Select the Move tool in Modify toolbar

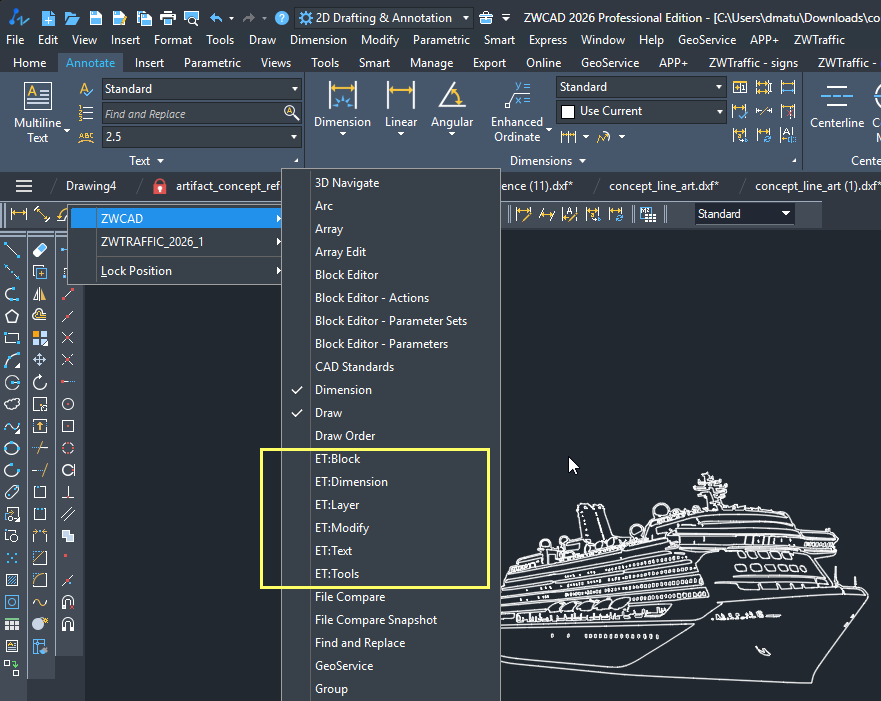pos(40,360)
